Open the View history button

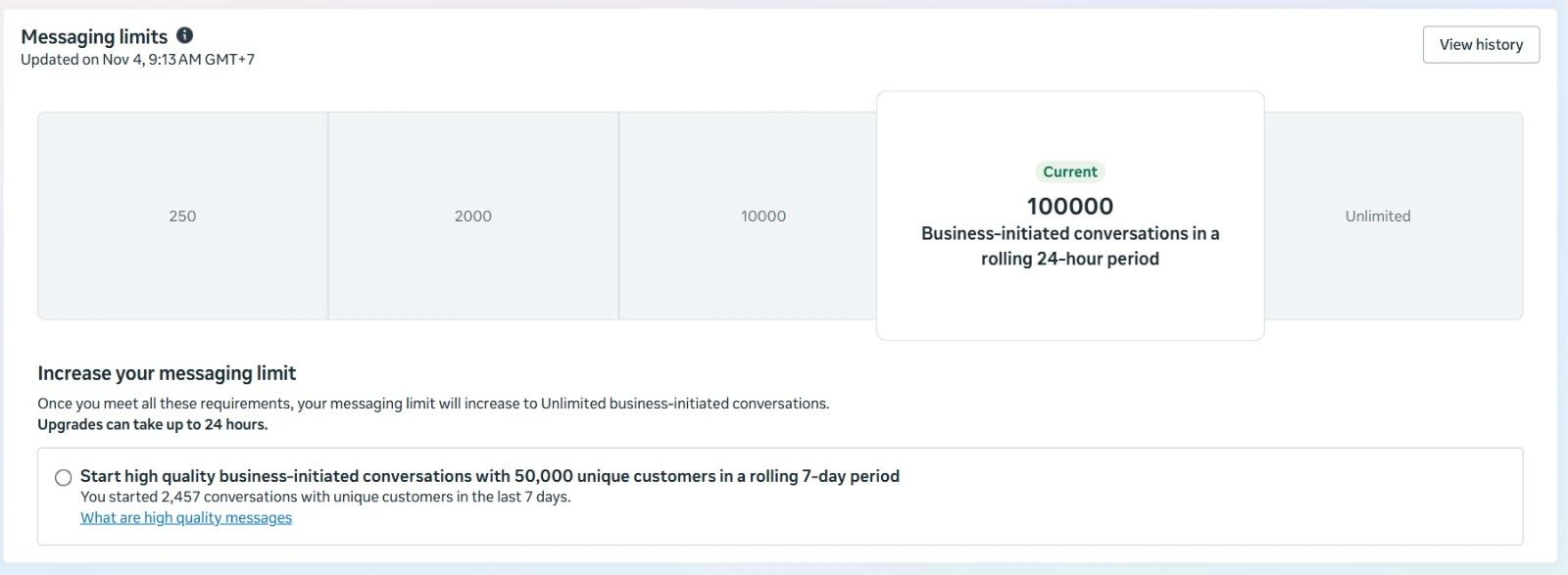tap(1480, 45)
